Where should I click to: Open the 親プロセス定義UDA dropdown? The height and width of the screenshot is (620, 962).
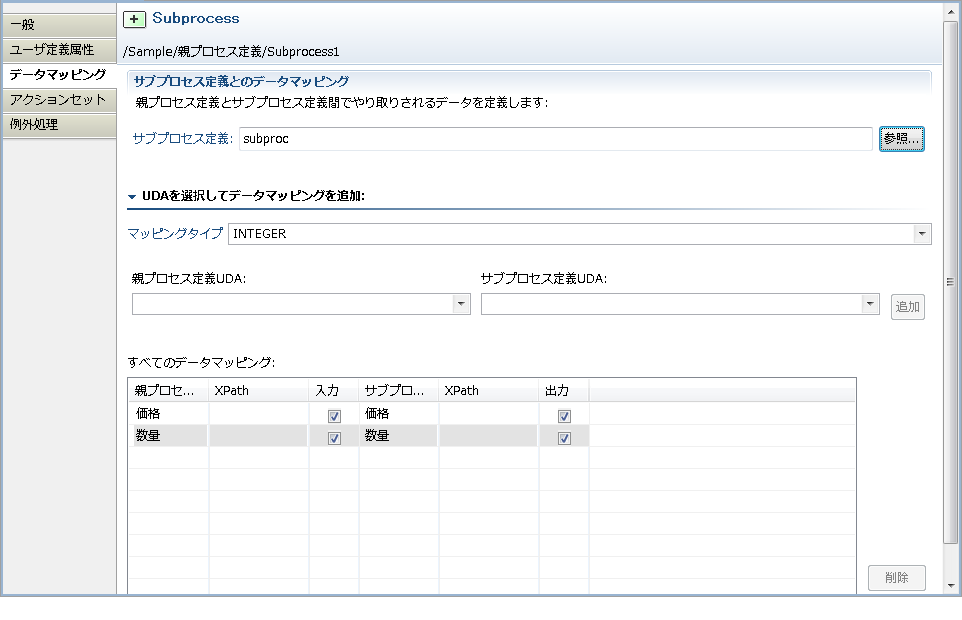click(x=461, y=304)
